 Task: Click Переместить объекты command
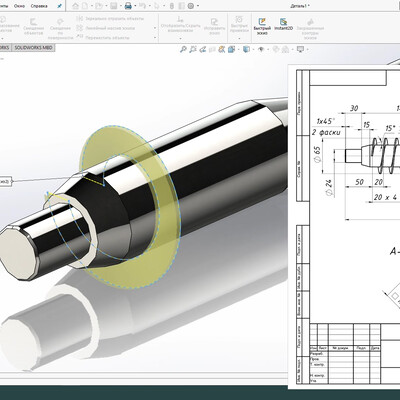click(103, 38)
